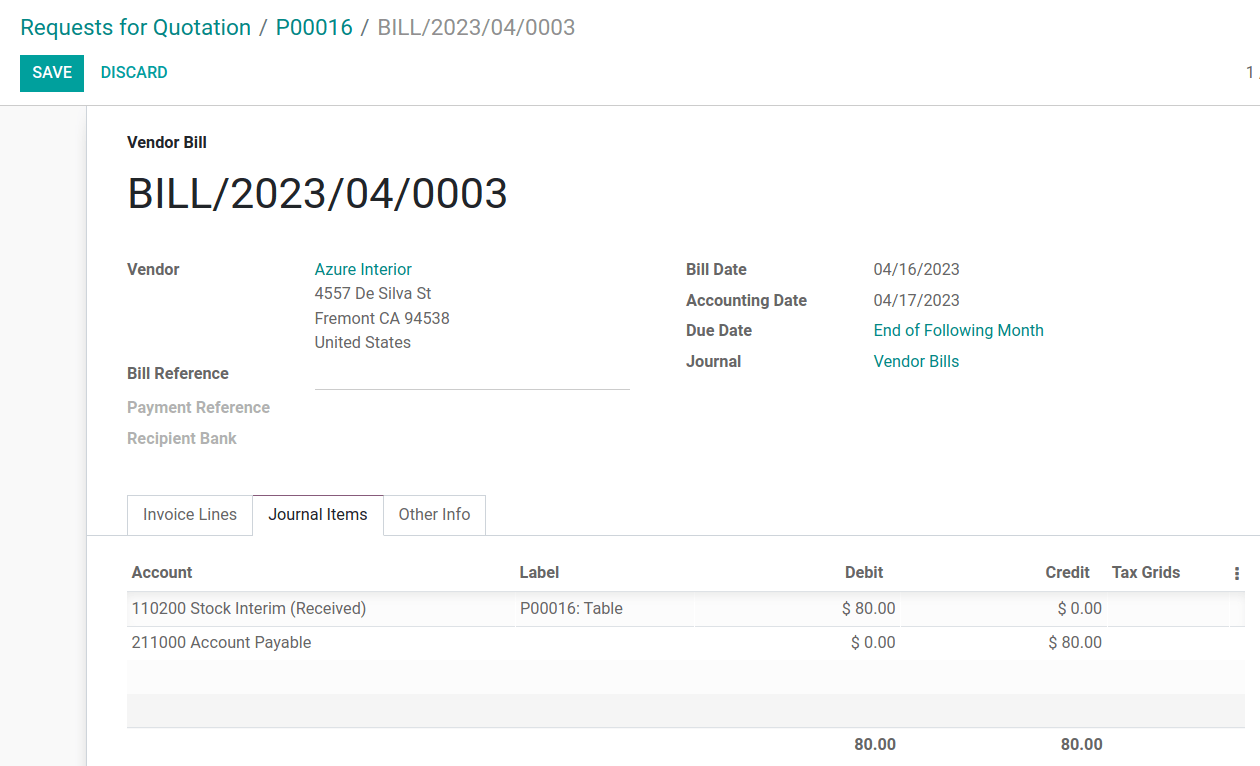Discard changes using DISCARD

coord(133,72)
